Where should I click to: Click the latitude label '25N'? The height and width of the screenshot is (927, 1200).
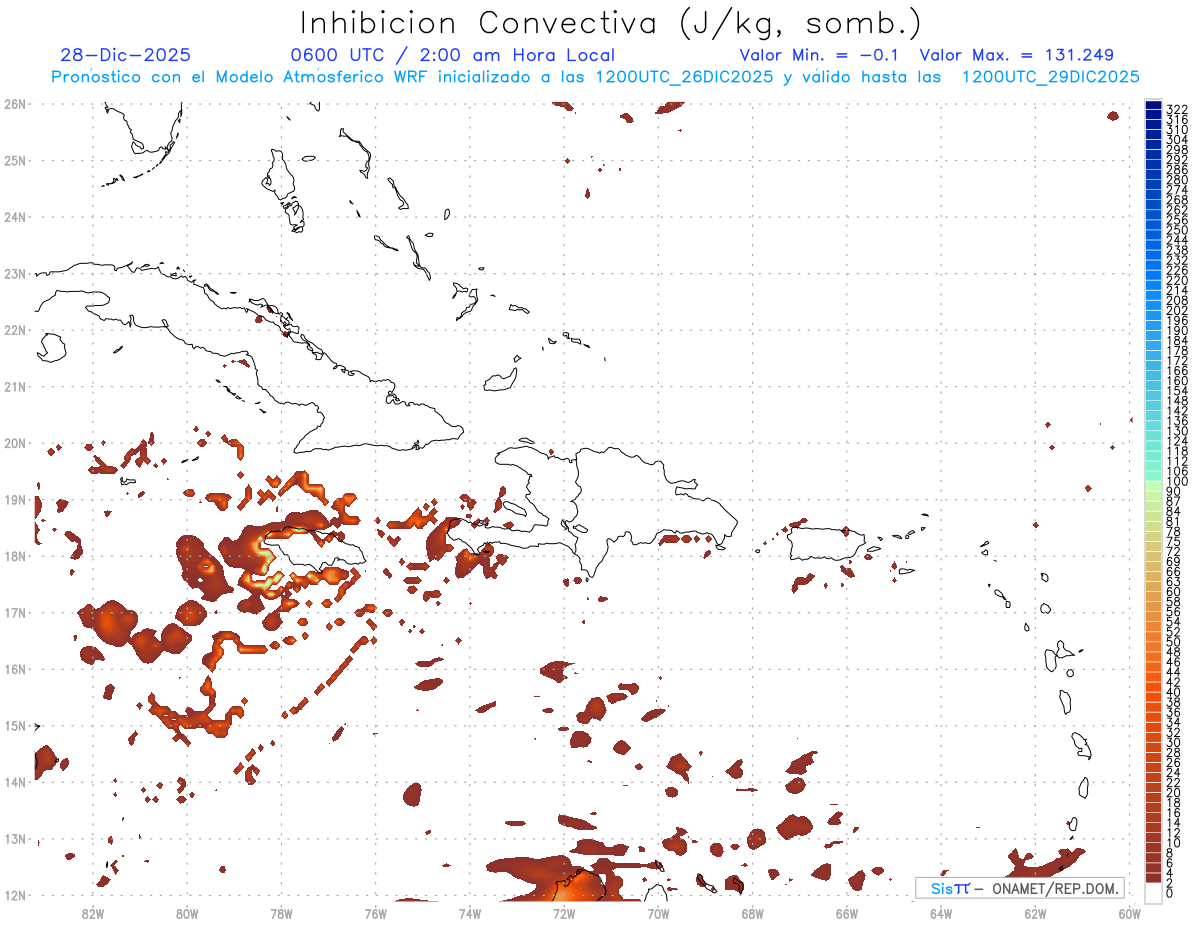click(x=15, y=160)
